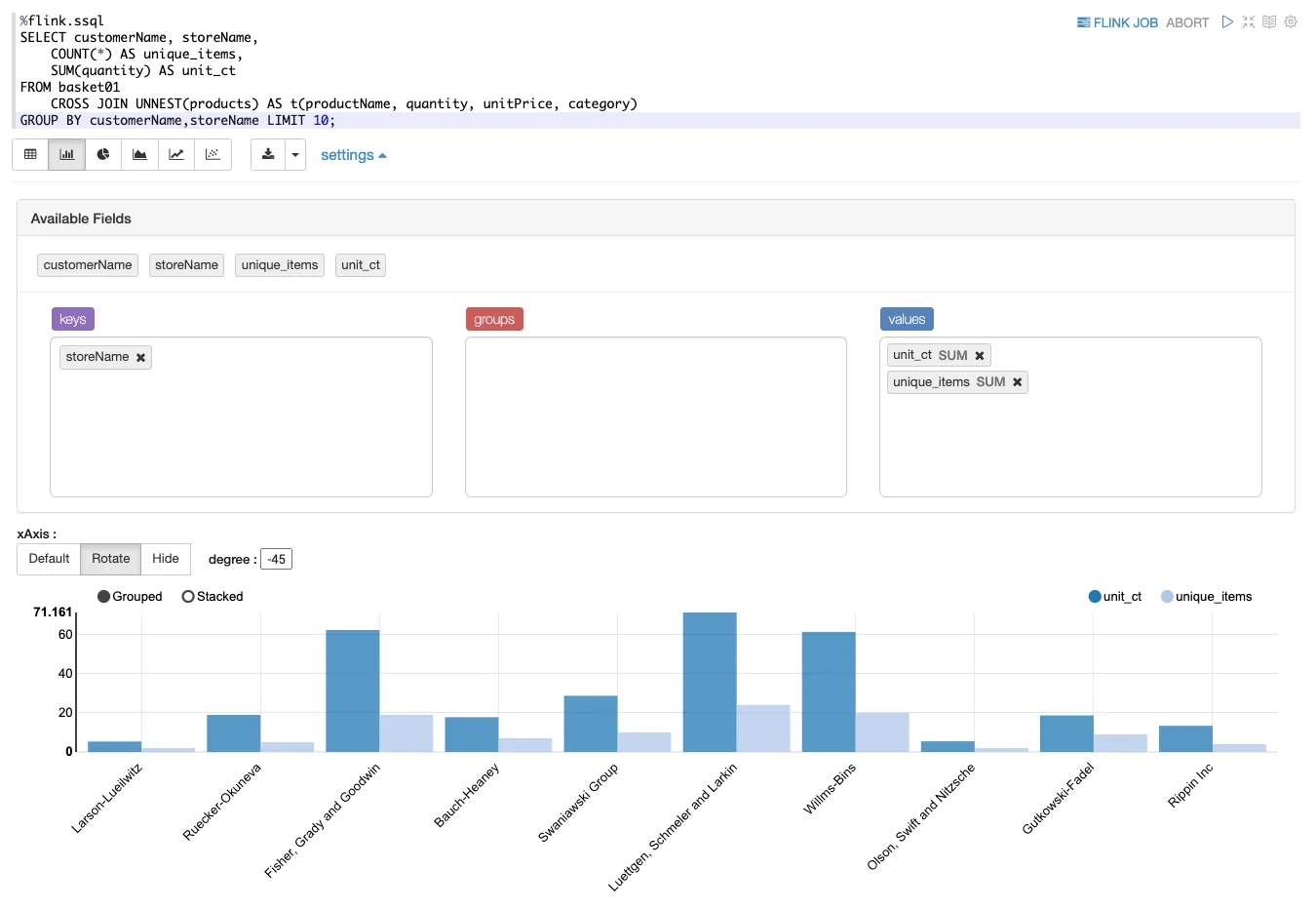Click the Larson-Lueilwitz axis label
This screenshot has width=1316, height=909.
point(107,799)
